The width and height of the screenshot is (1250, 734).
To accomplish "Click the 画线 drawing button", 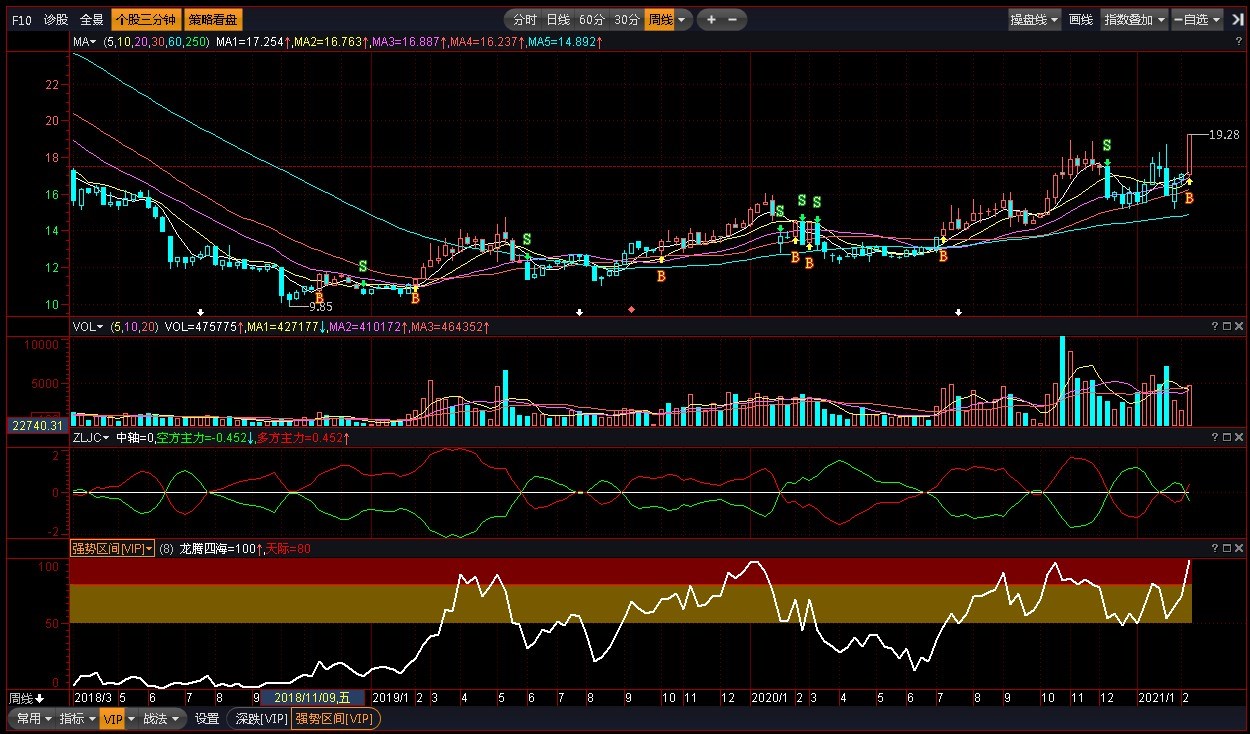I will [x=1080, y=19].
